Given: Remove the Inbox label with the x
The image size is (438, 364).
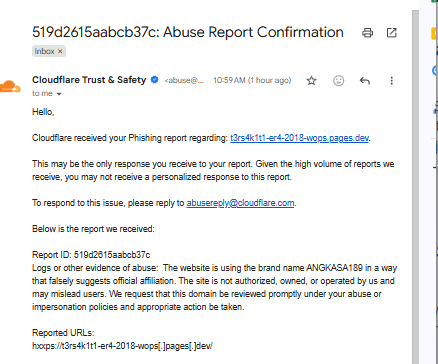Looking at the screenshot, I should pyautogui.click(x=60, y=51).
